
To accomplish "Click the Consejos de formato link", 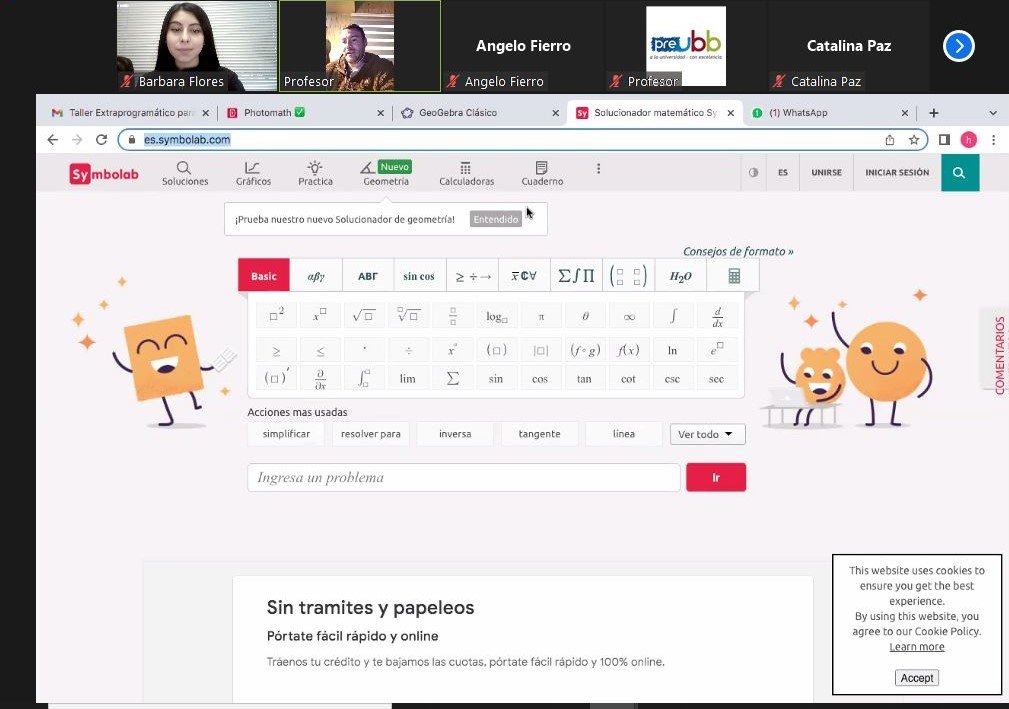I will [x=738, y=252].
